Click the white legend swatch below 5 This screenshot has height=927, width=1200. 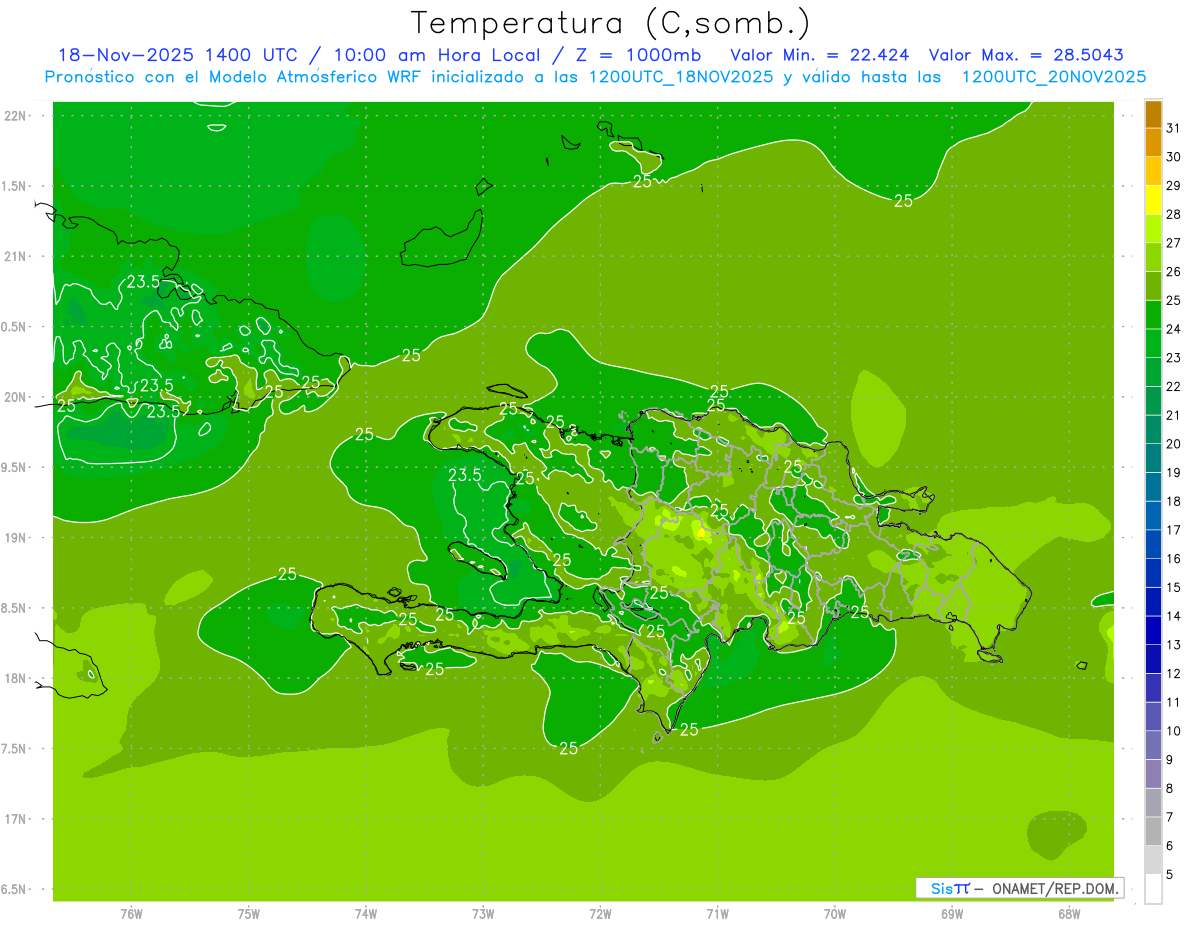click(1153, 890)
